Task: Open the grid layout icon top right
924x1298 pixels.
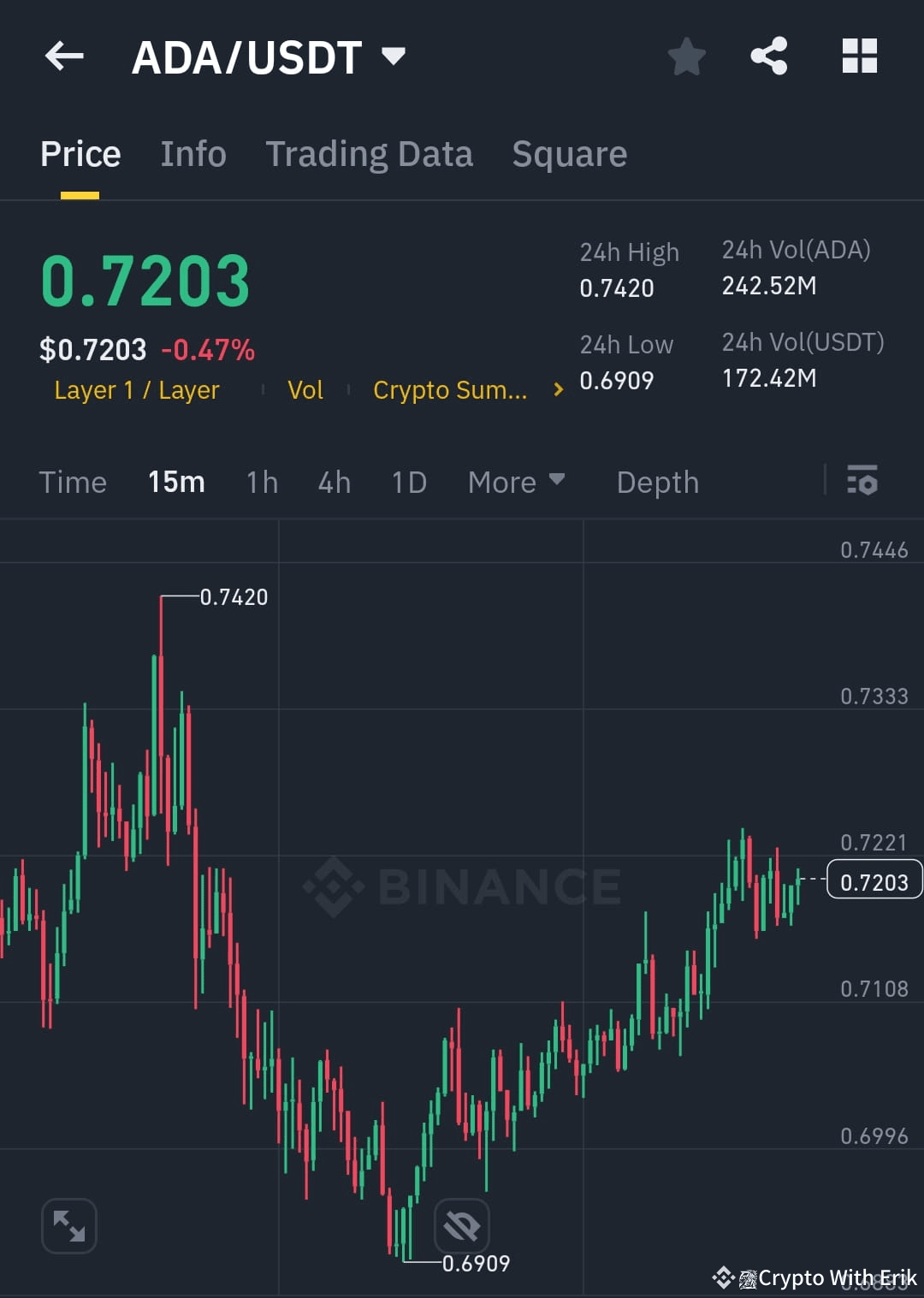Action: coord(859,56)
